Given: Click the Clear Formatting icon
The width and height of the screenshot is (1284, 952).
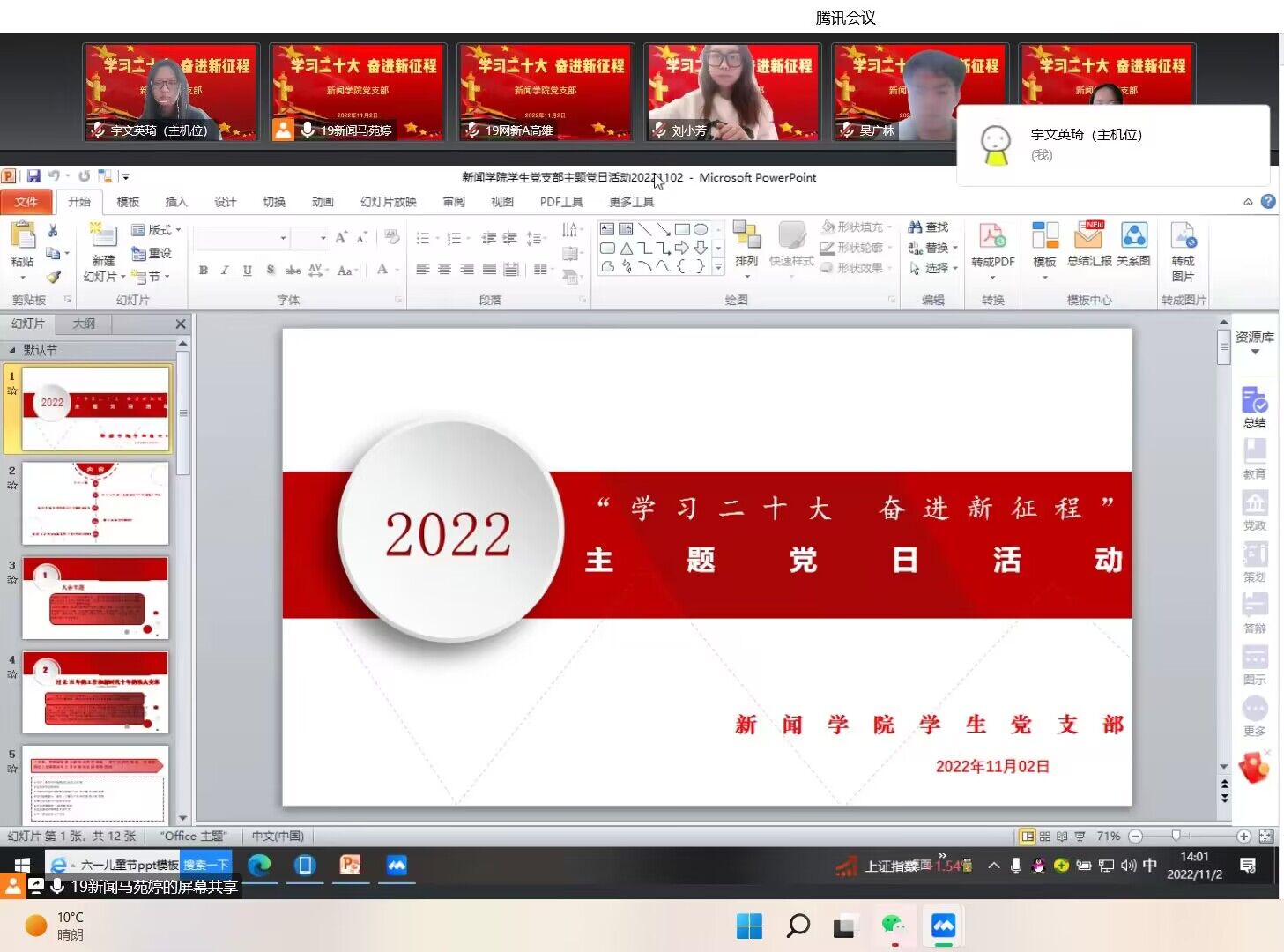Looking at the screenshot, I should point(391,237).
